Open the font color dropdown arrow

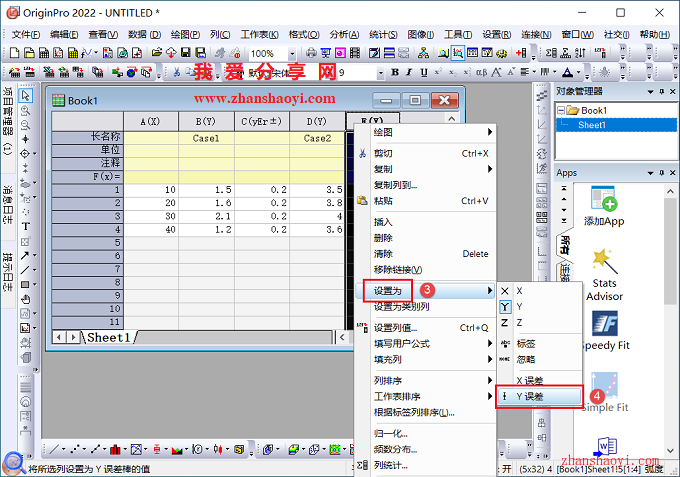(x=579, y=72)
